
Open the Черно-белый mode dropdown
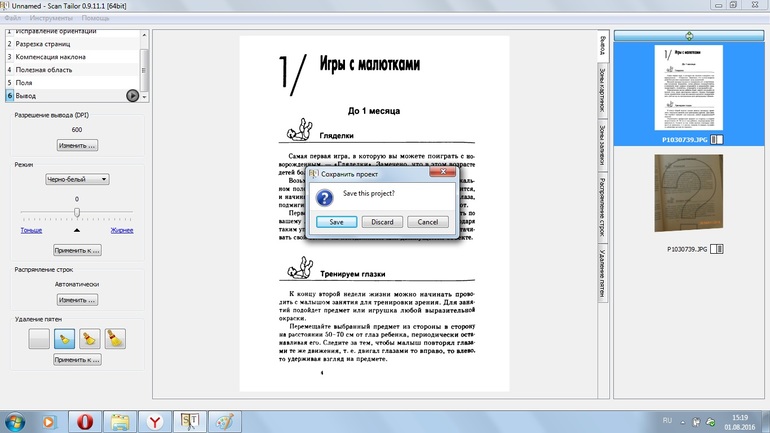point(77,179)
